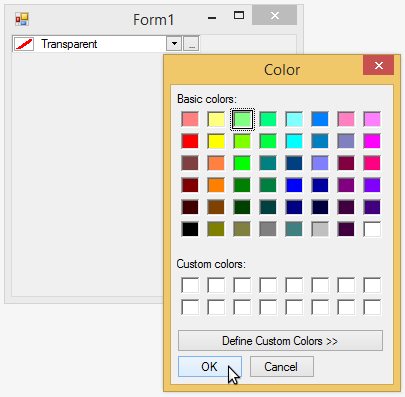
Task: Select the highlighted light green swatch
Action: 242,119
